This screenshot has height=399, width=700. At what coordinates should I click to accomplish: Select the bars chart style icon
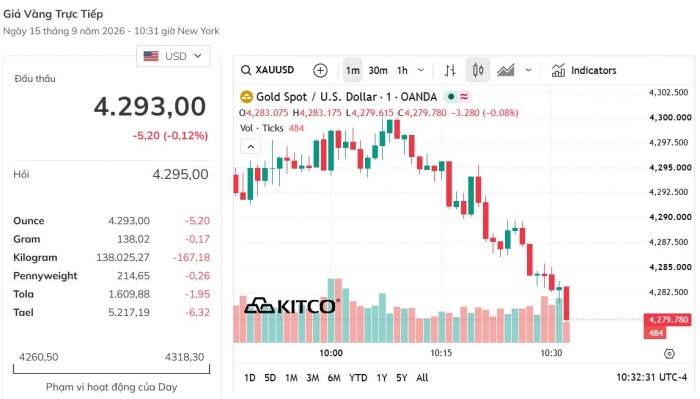450,70
